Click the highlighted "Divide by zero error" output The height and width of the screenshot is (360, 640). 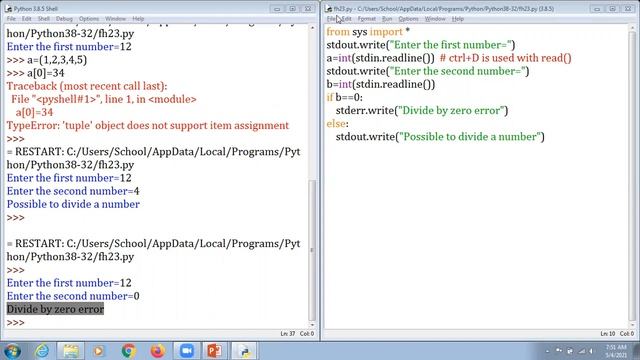click(x=55, y=309)
